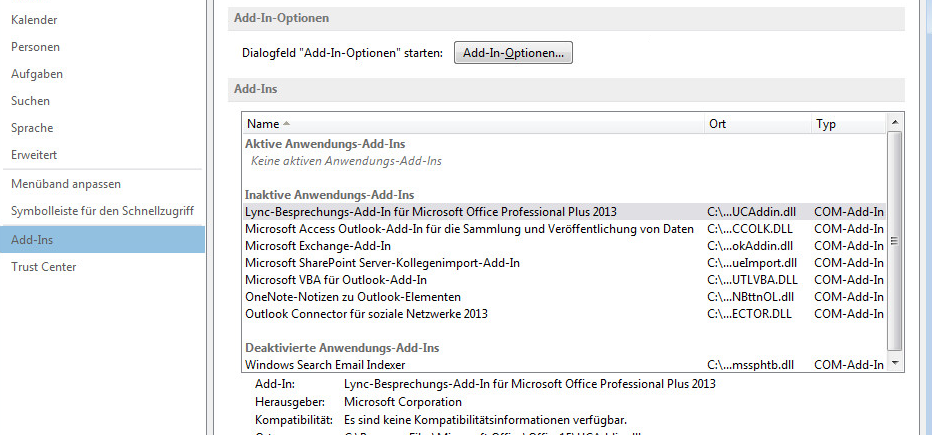Select Personen in the sidebar
The width and height of the screenshot is (932, 435).
tap(35, 47)
